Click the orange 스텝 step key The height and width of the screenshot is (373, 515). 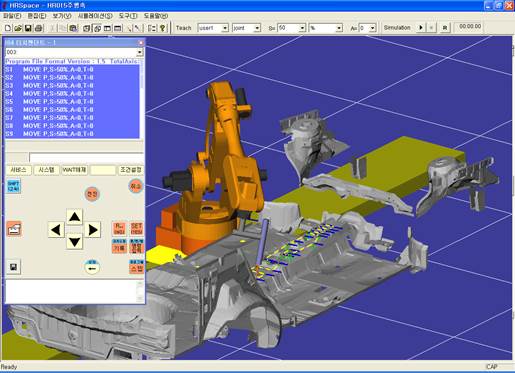[136, 267]
